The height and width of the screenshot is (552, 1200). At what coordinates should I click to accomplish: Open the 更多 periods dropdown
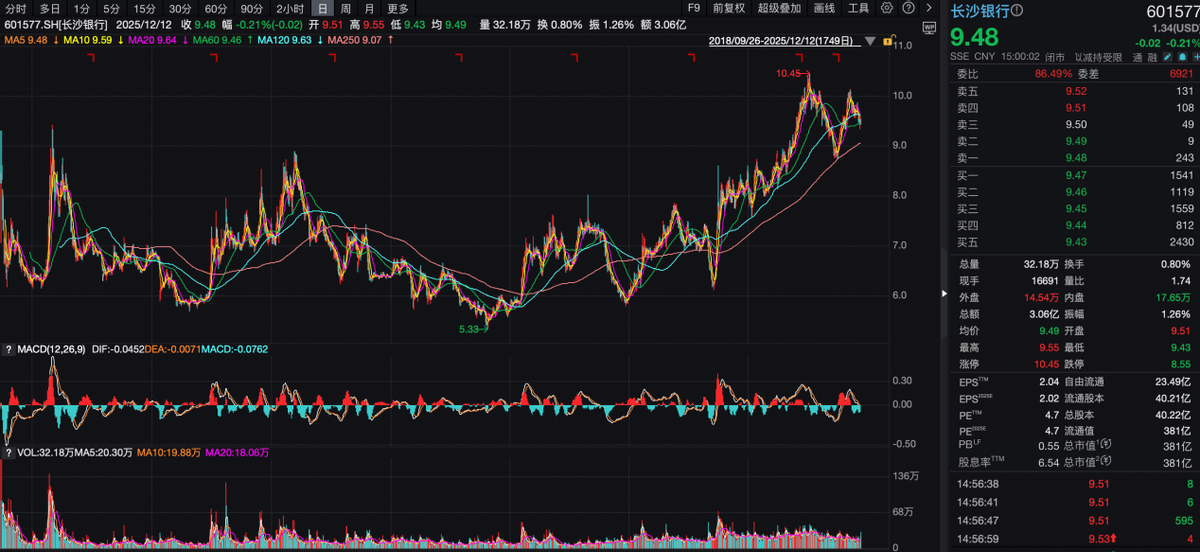(398, 8)
